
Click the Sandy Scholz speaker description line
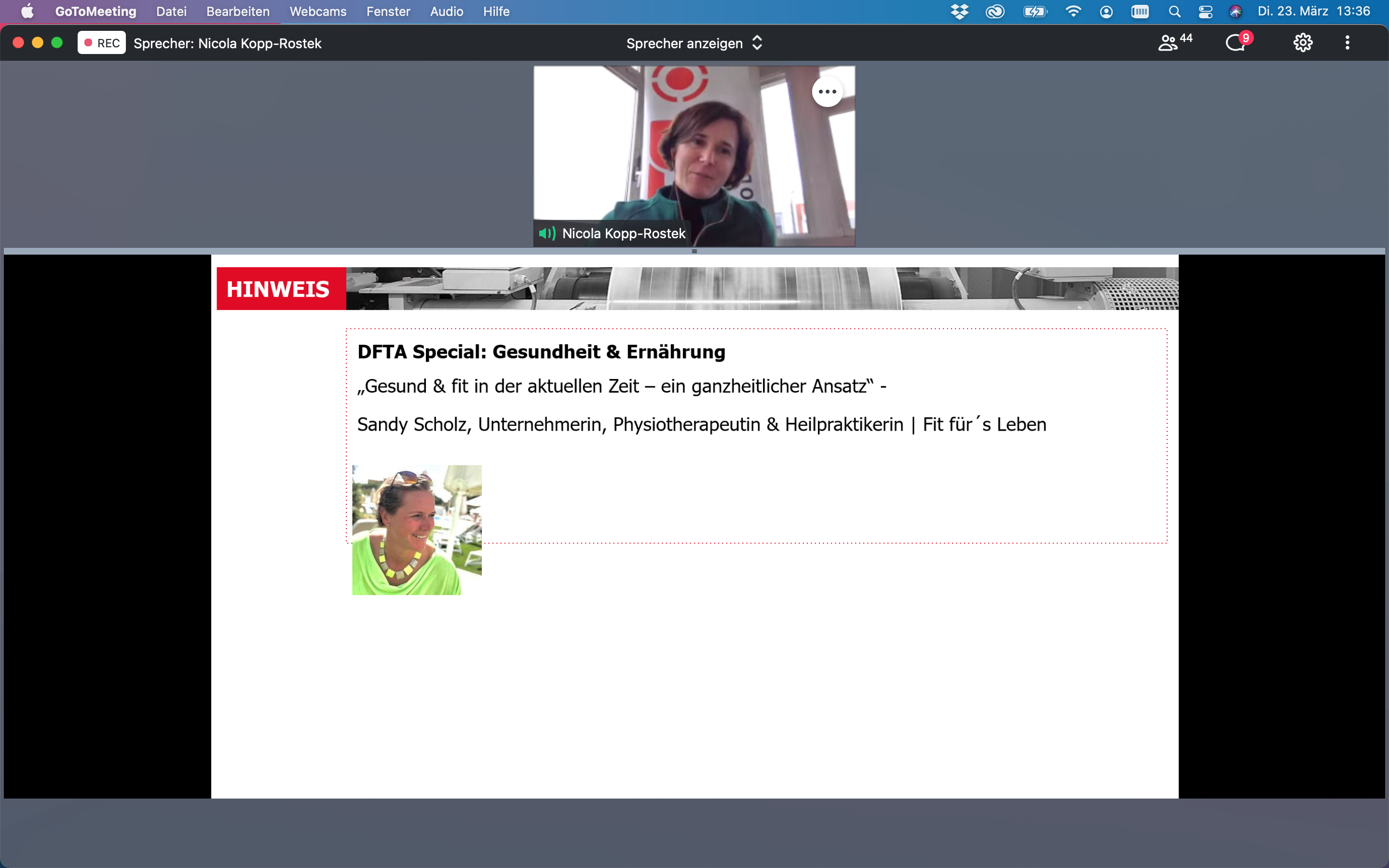pyautogui.click(x=701, y=424)
